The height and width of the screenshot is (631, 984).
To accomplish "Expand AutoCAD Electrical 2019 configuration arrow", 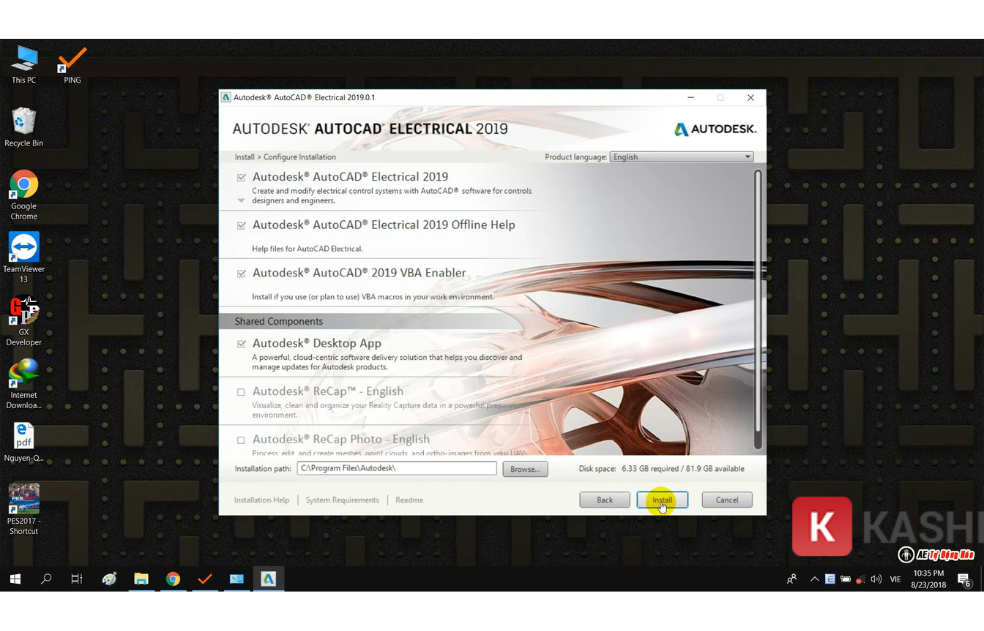I will click(x=241, y=201).
